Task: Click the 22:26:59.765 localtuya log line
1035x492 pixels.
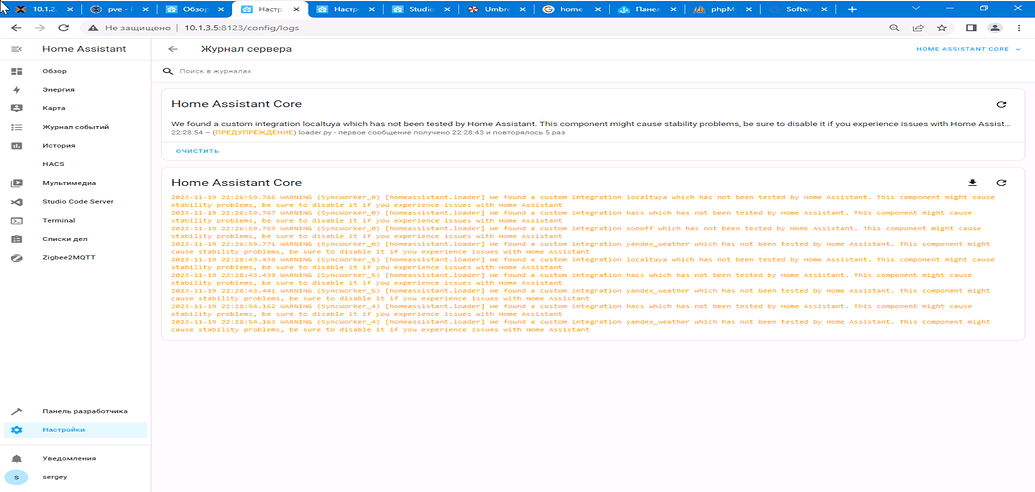Action: click(583, 200)
